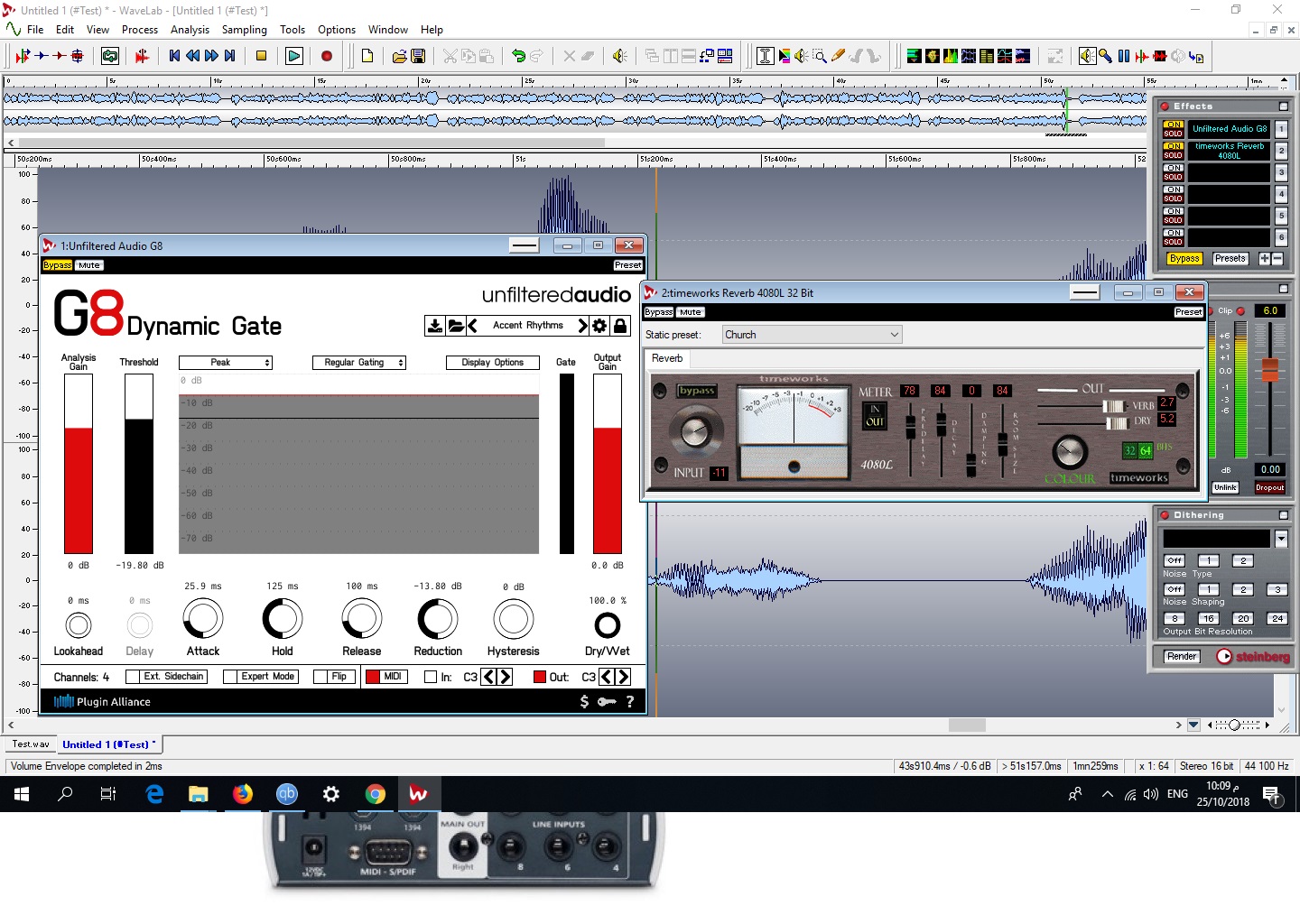Open the Peak detection mode dropdown
1300x924 pixels.
226,363
